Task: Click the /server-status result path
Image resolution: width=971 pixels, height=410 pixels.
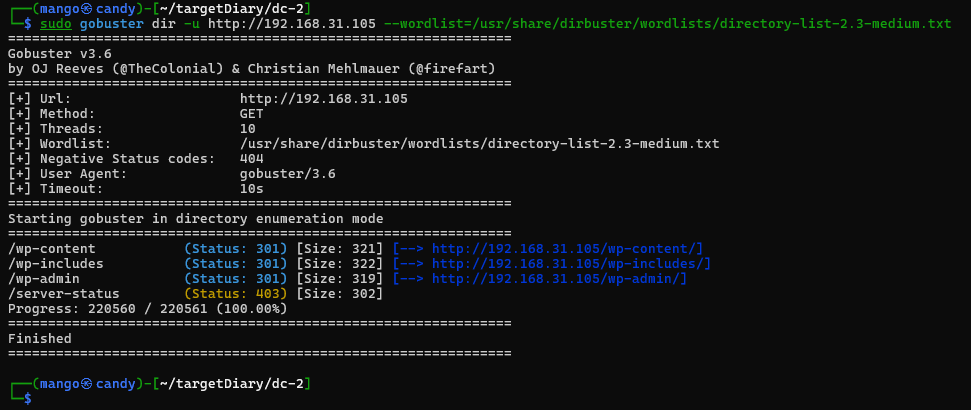Action: pyautogui.click(x=64, y=294)
